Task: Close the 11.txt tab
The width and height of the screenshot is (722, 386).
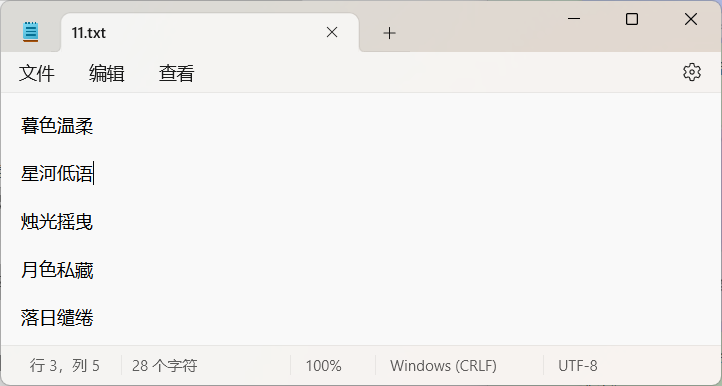Action: 332,32
